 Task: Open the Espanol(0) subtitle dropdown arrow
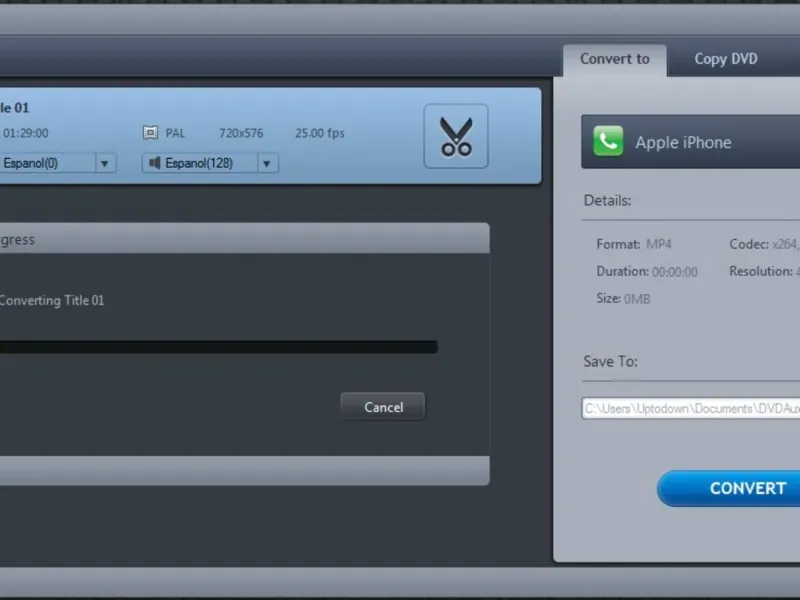coord(105,163)
